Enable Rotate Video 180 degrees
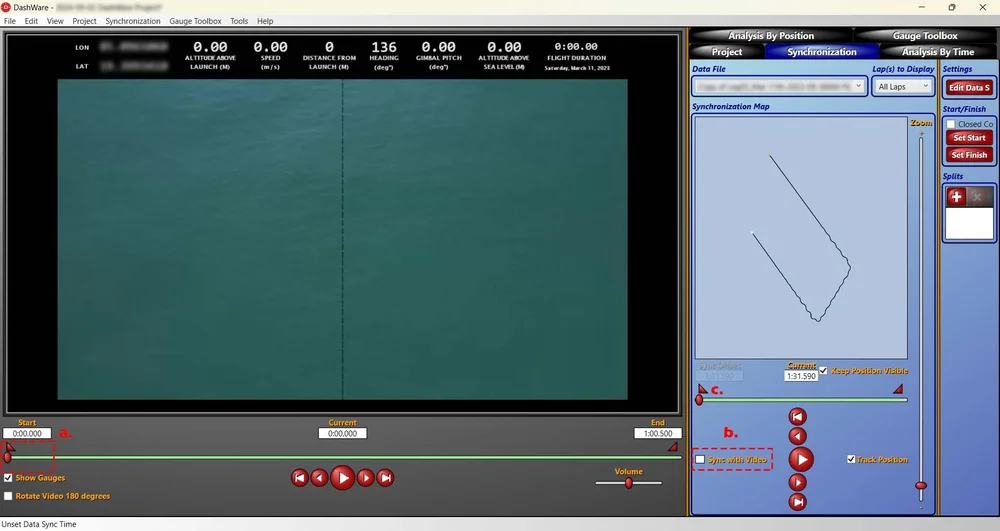1000x531 pixels. (x=8, y=496)
